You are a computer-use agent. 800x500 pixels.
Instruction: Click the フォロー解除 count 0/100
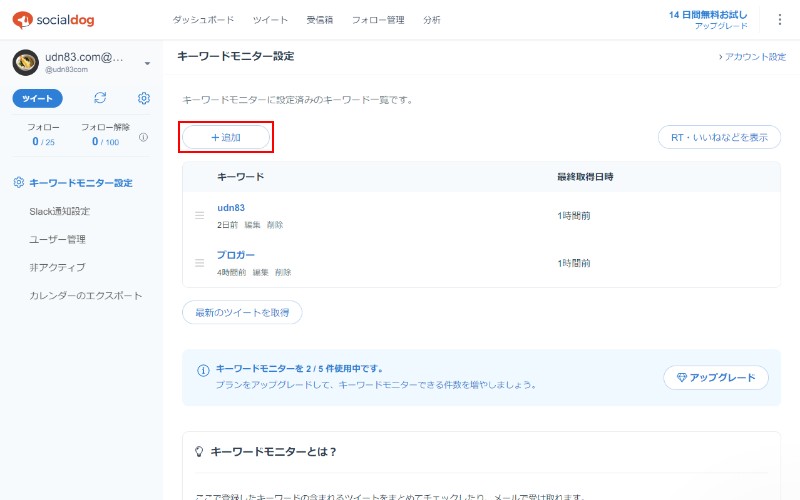point(106,141)
